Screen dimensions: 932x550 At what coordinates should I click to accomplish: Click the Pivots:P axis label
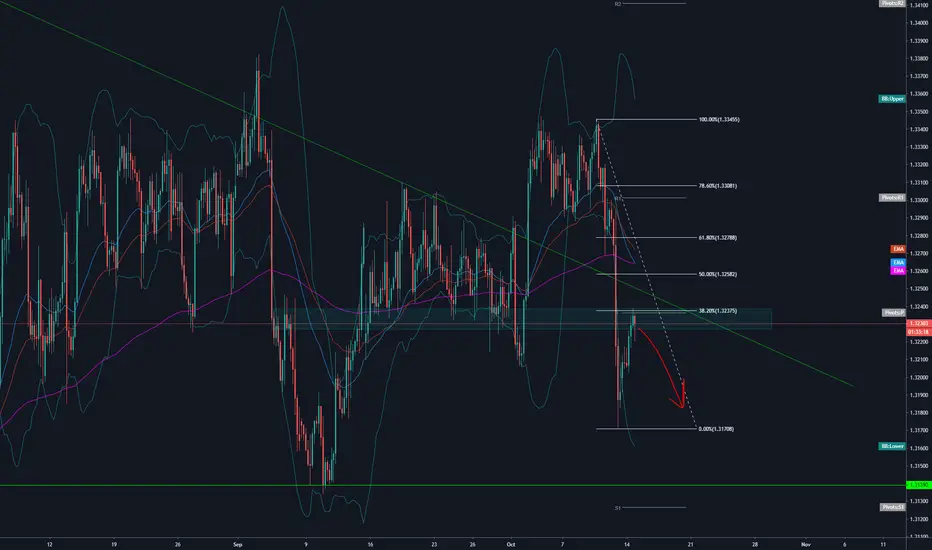pyautogui.click(x=894, y=313)
